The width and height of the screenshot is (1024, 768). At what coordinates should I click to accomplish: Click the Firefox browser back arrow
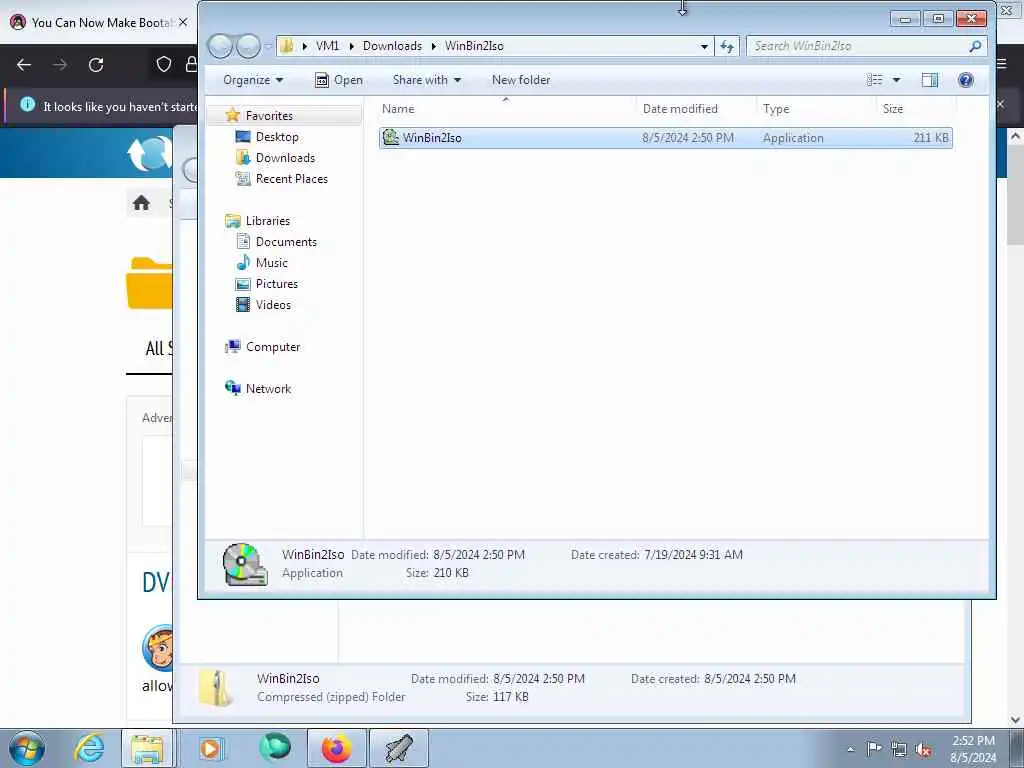click(x=24, y=65)
